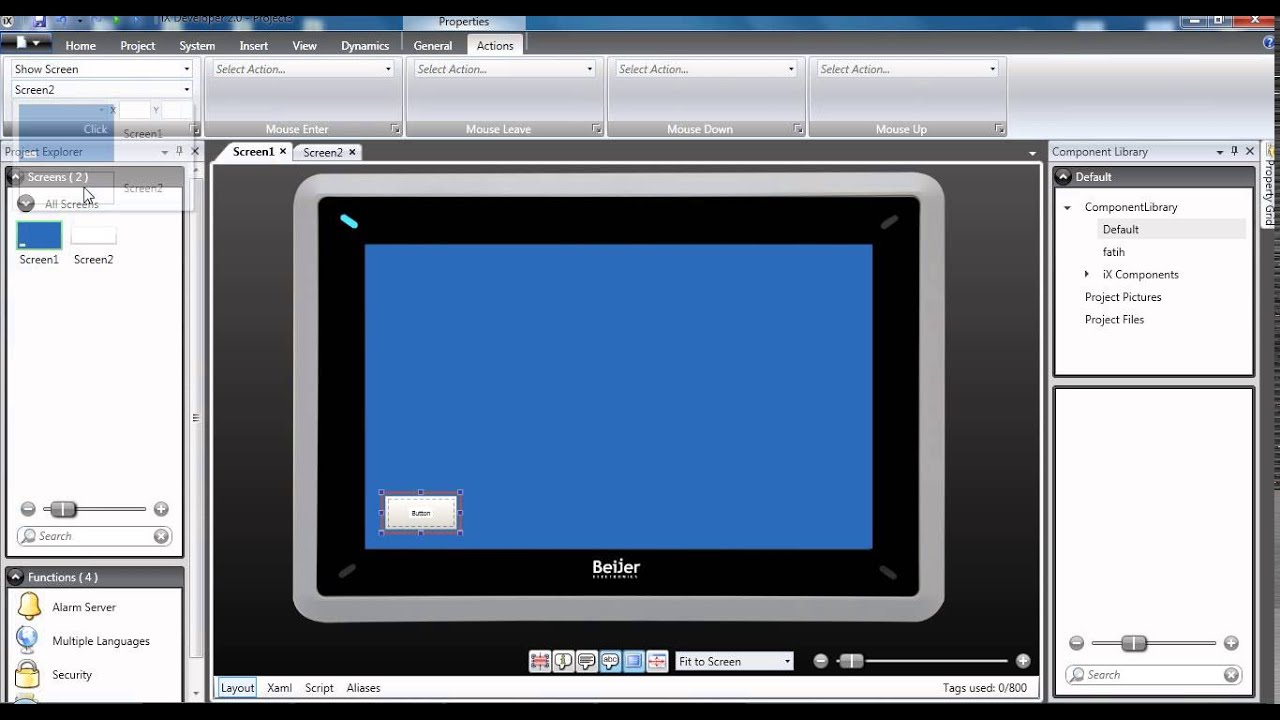Click the Mouse Enter group dialog launcher icon
1280x720 pixels.
point(395,129)
